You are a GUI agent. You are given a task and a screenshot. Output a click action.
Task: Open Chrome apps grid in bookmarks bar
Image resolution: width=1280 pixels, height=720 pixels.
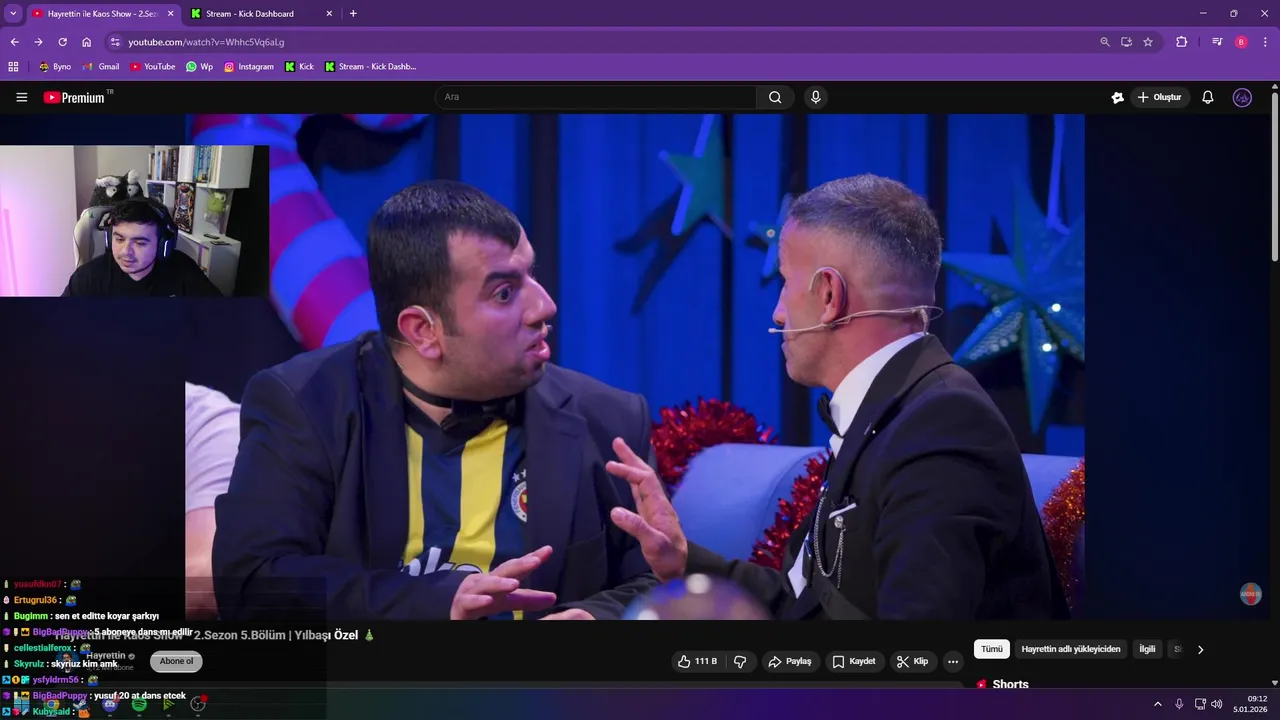[13, 67]
